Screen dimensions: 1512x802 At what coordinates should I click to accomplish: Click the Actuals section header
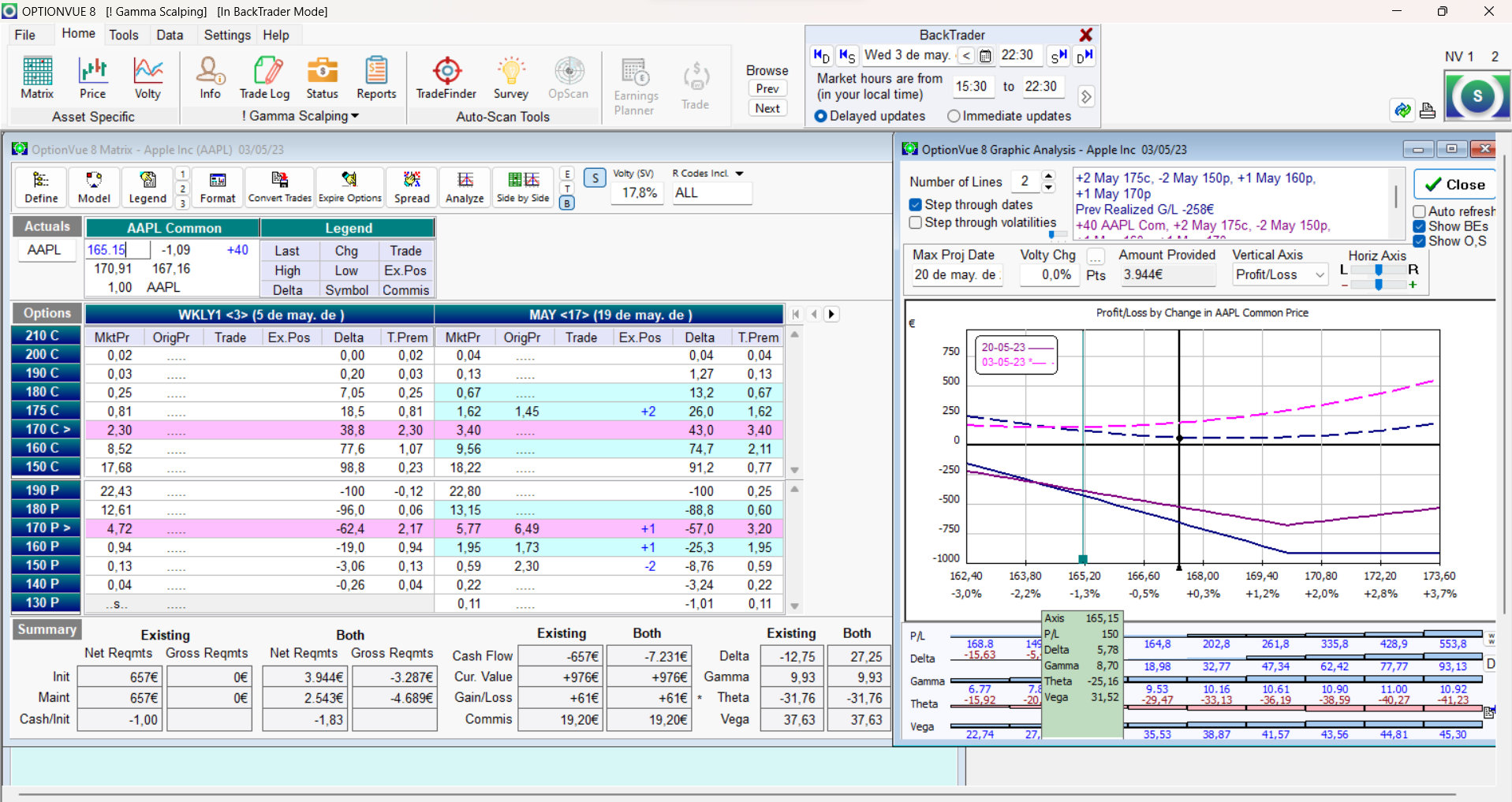coord(47,226)
